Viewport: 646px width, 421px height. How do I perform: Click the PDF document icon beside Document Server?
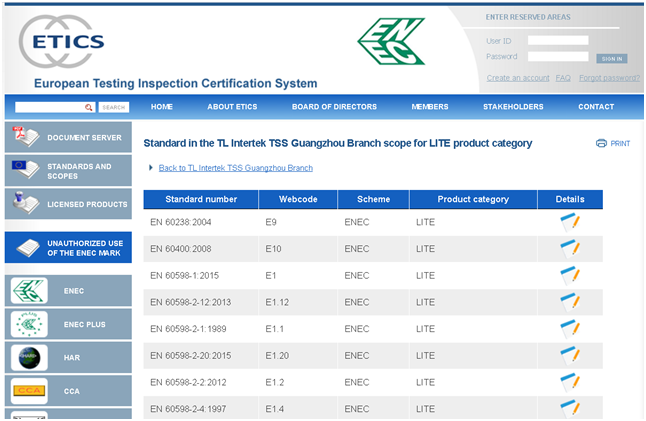point(26,137)
